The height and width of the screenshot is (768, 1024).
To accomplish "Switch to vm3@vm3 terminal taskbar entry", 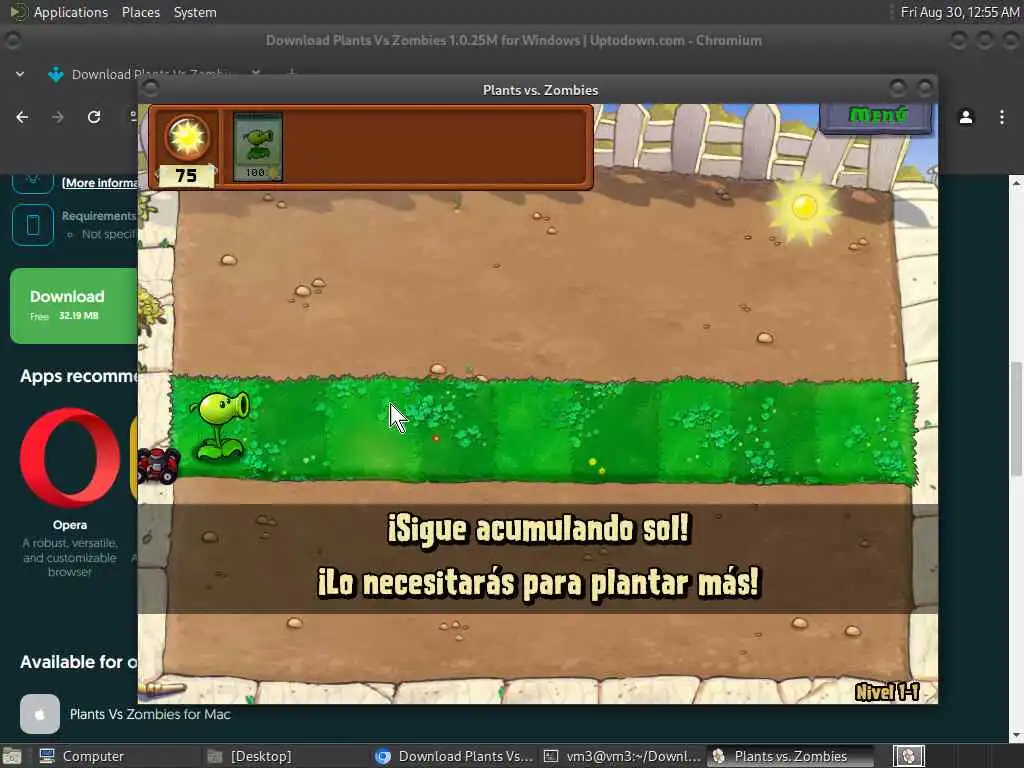I will click(623, 756).
